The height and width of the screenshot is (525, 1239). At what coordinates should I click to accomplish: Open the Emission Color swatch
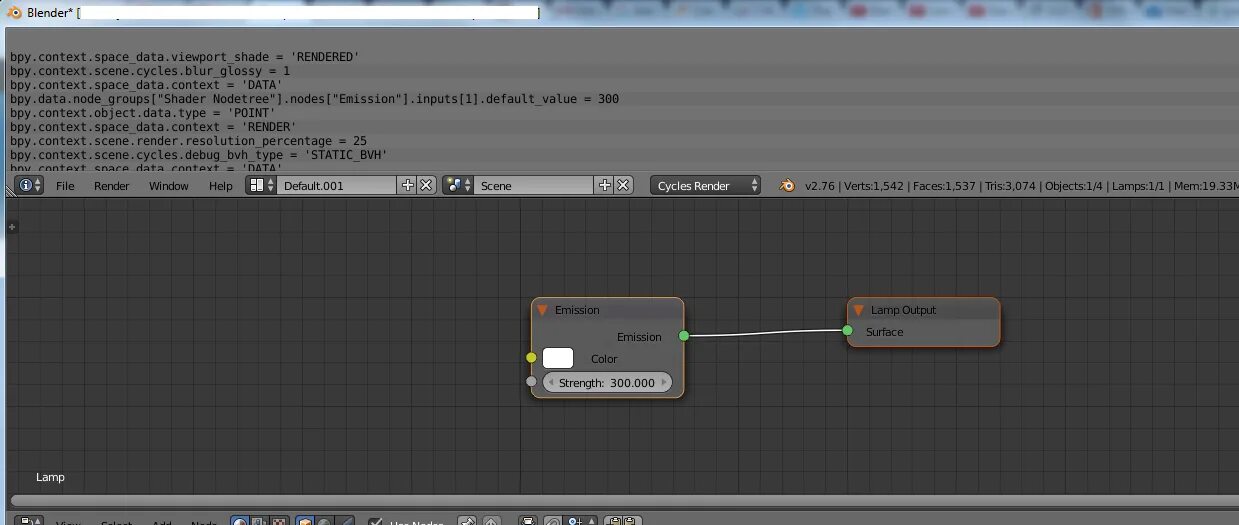point(558,358)
